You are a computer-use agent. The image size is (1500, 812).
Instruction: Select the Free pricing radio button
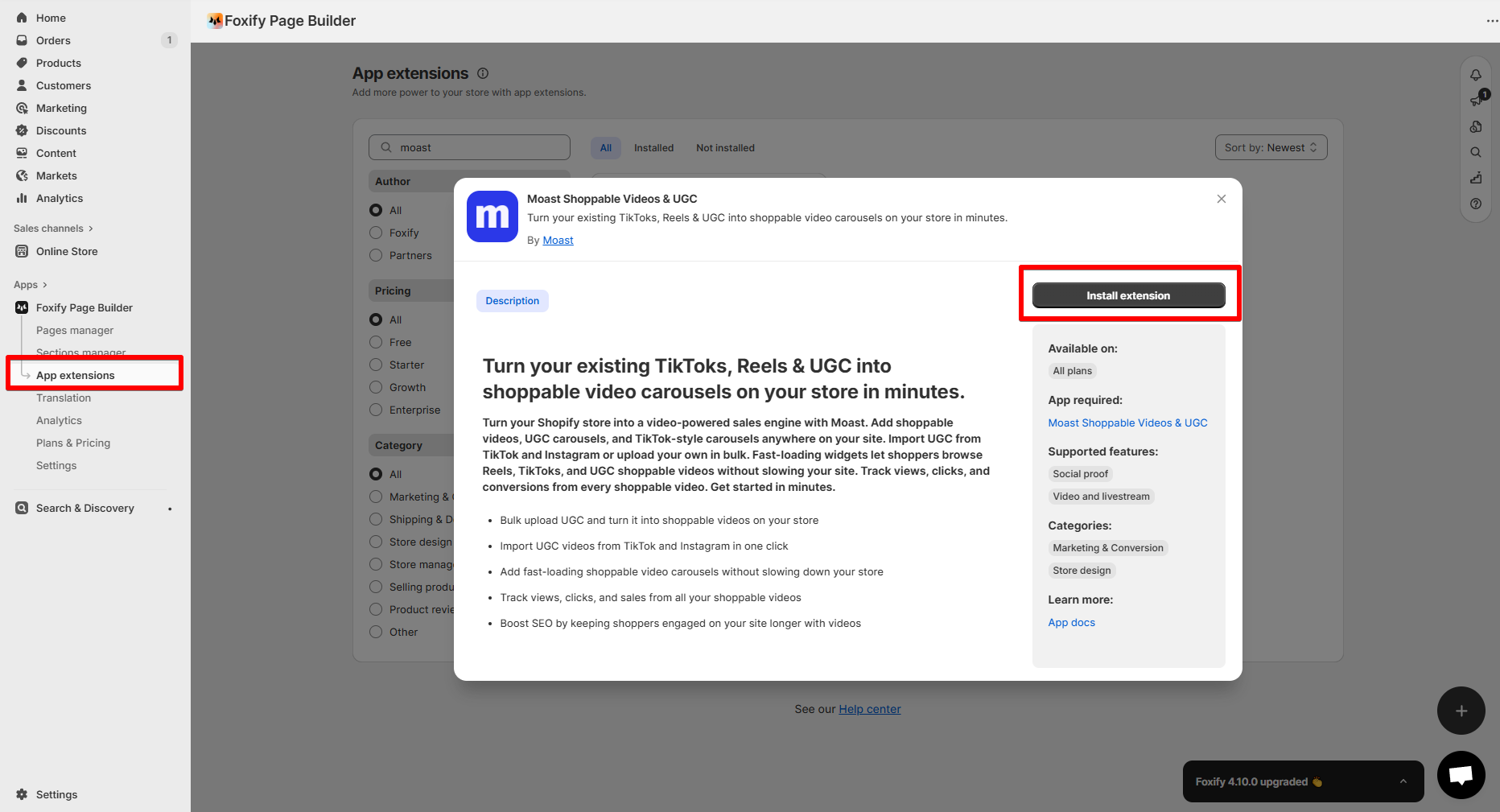click(376, 342)
